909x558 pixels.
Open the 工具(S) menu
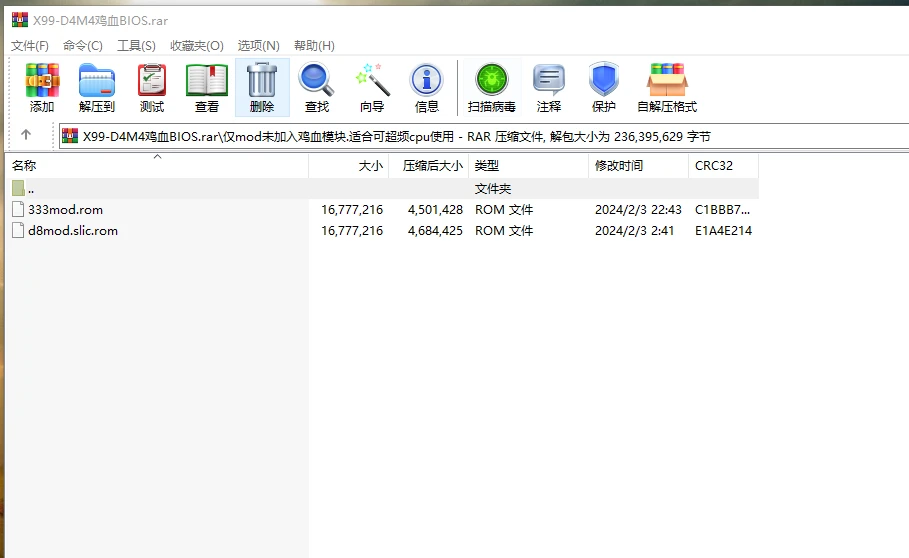coord(136,46)
